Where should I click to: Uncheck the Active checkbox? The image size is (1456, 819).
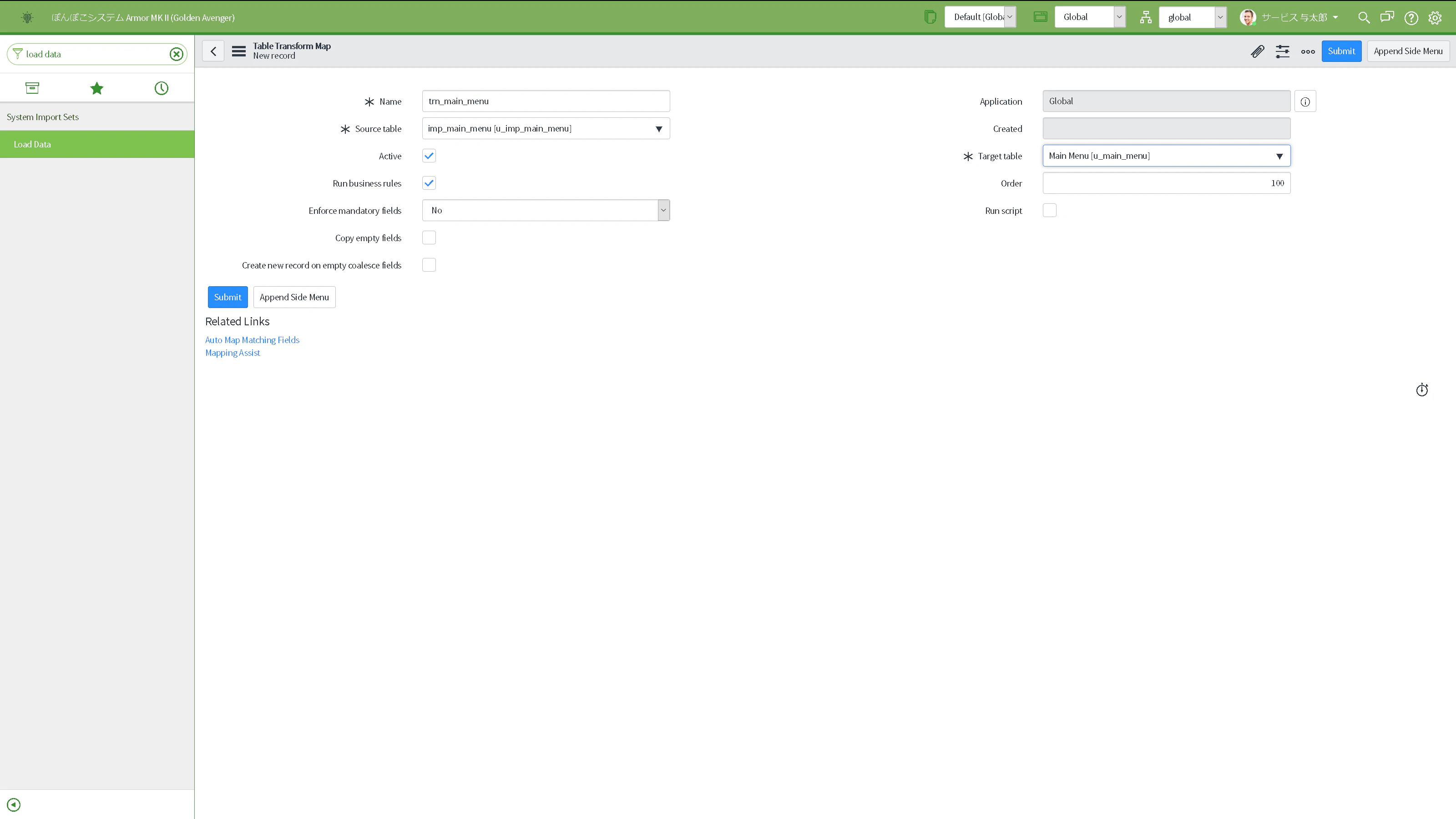(x=429, y=156)
